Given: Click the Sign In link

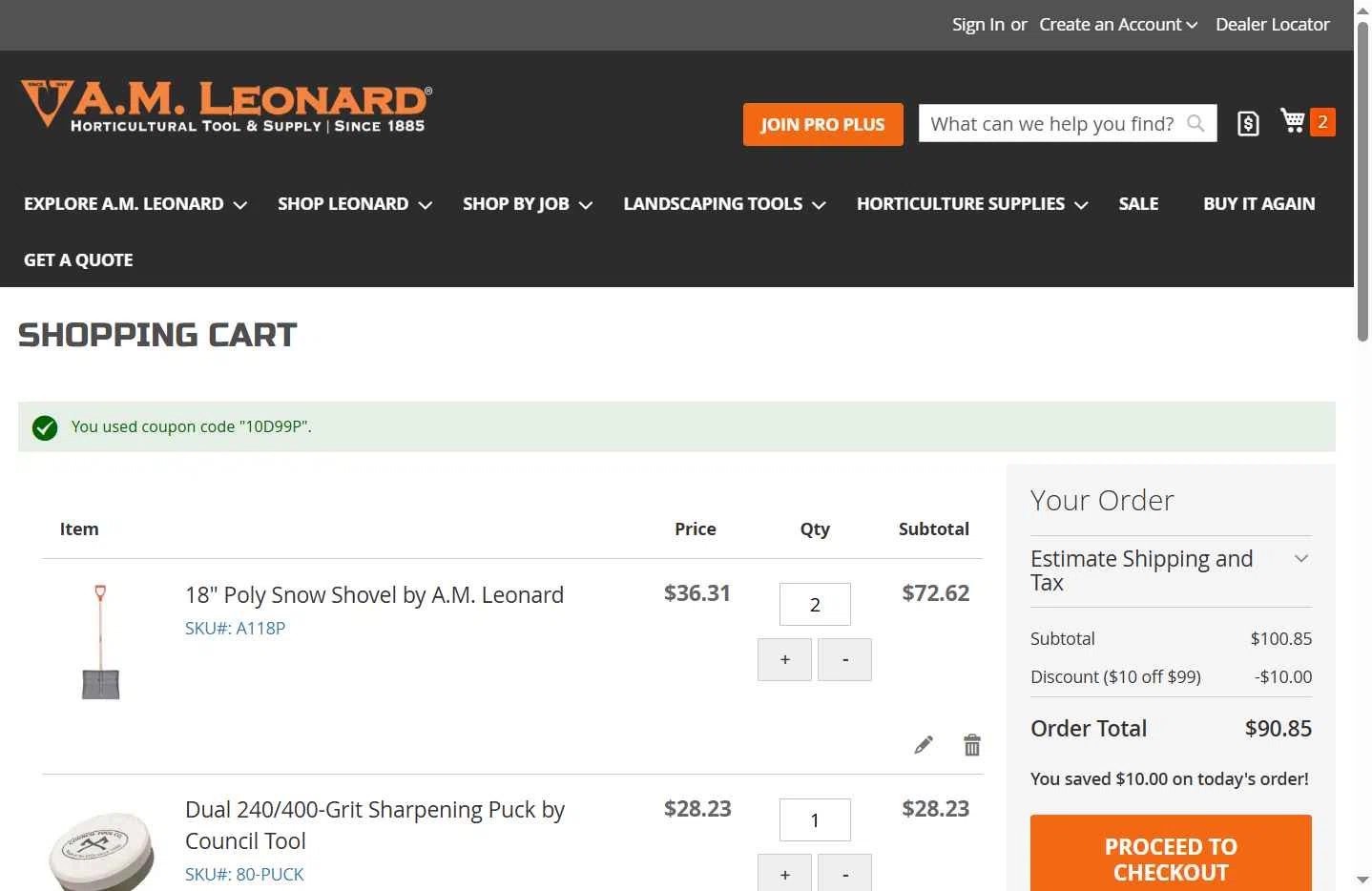Looking at the screenshot, I should point(978,25).
